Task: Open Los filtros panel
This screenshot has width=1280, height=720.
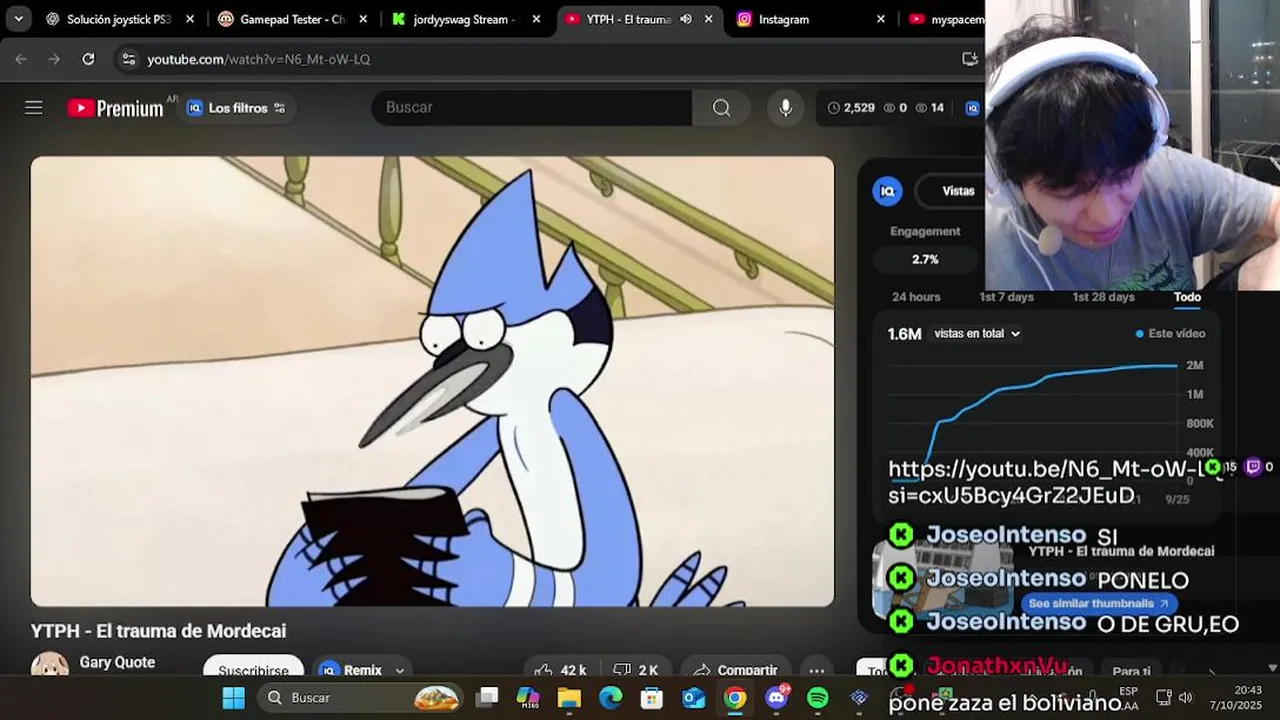Action: click(236, 108)
